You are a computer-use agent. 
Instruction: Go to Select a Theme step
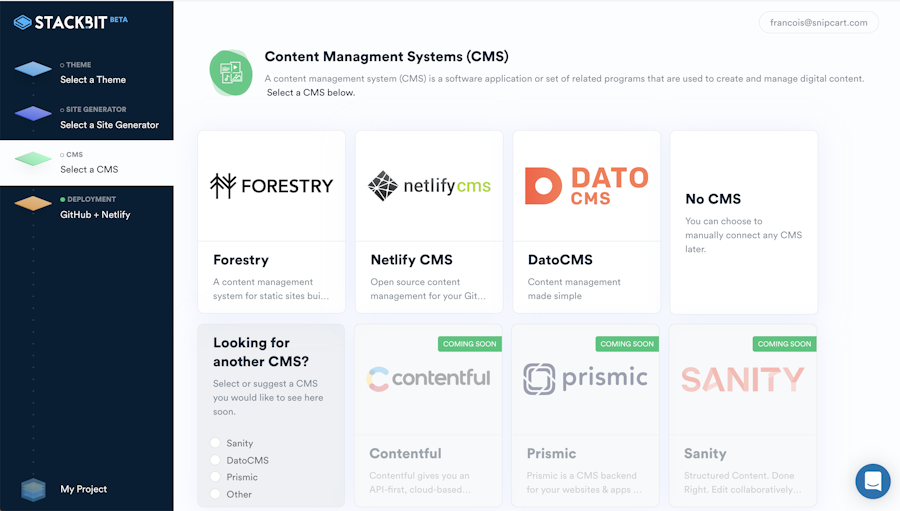click(x=93, y=80)
